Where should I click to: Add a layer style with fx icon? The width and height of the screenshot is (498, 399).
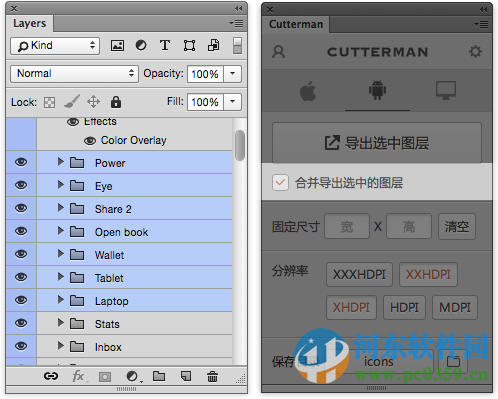point(79,377)
